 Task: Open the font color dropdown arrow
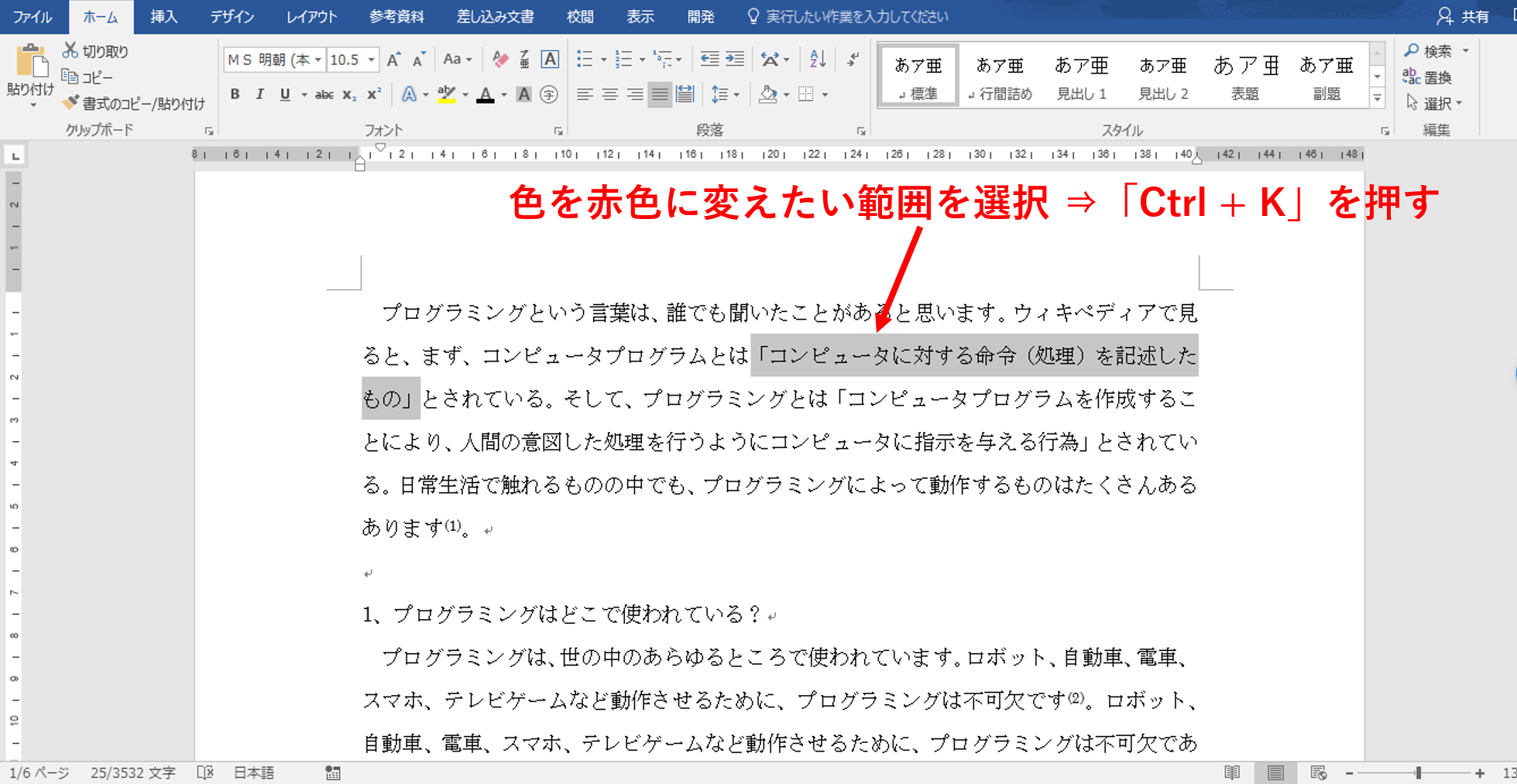pyautogui.click(x=504, y=95)
